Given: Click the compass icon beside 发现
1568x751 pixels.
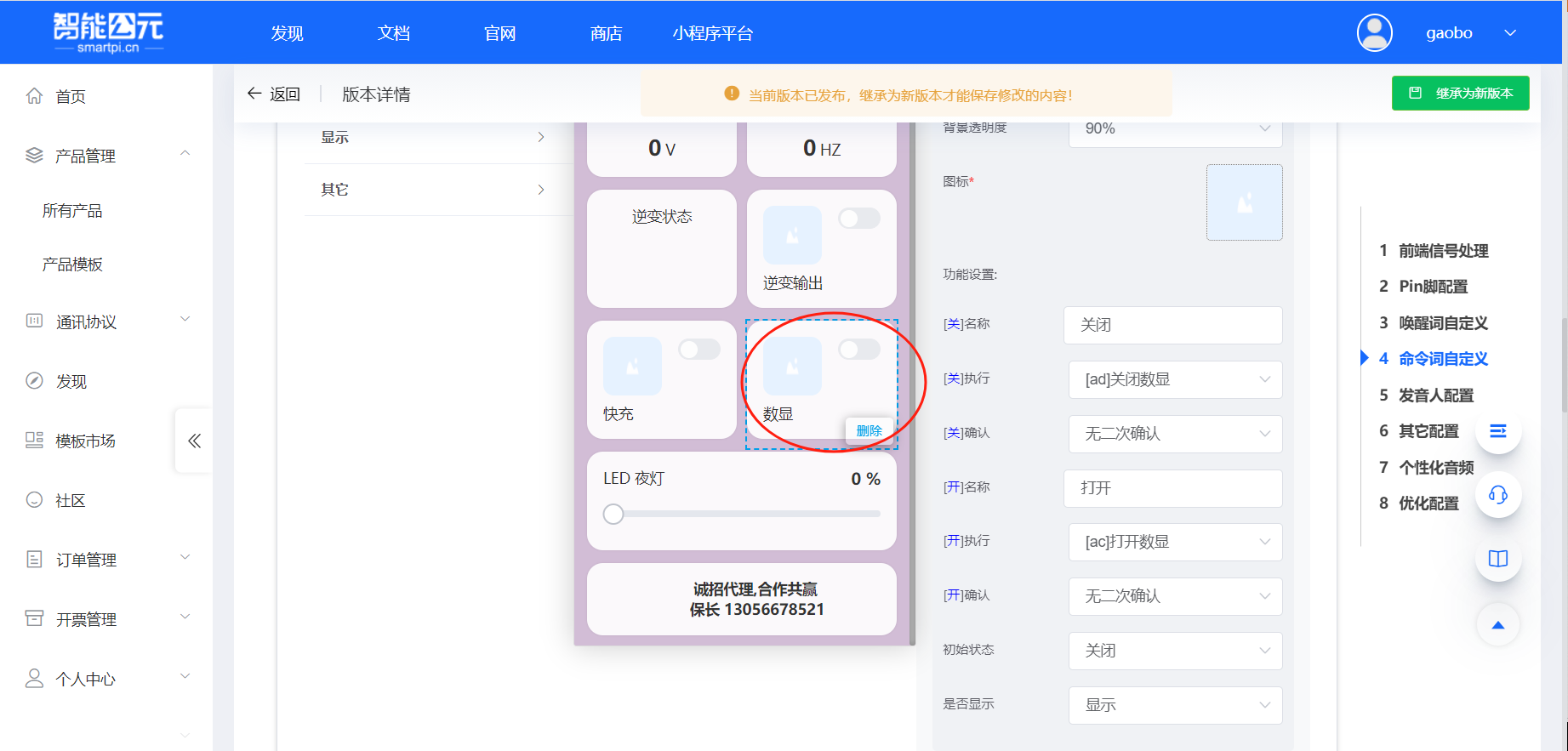Looking at the screenshot, I should point(34,381).
